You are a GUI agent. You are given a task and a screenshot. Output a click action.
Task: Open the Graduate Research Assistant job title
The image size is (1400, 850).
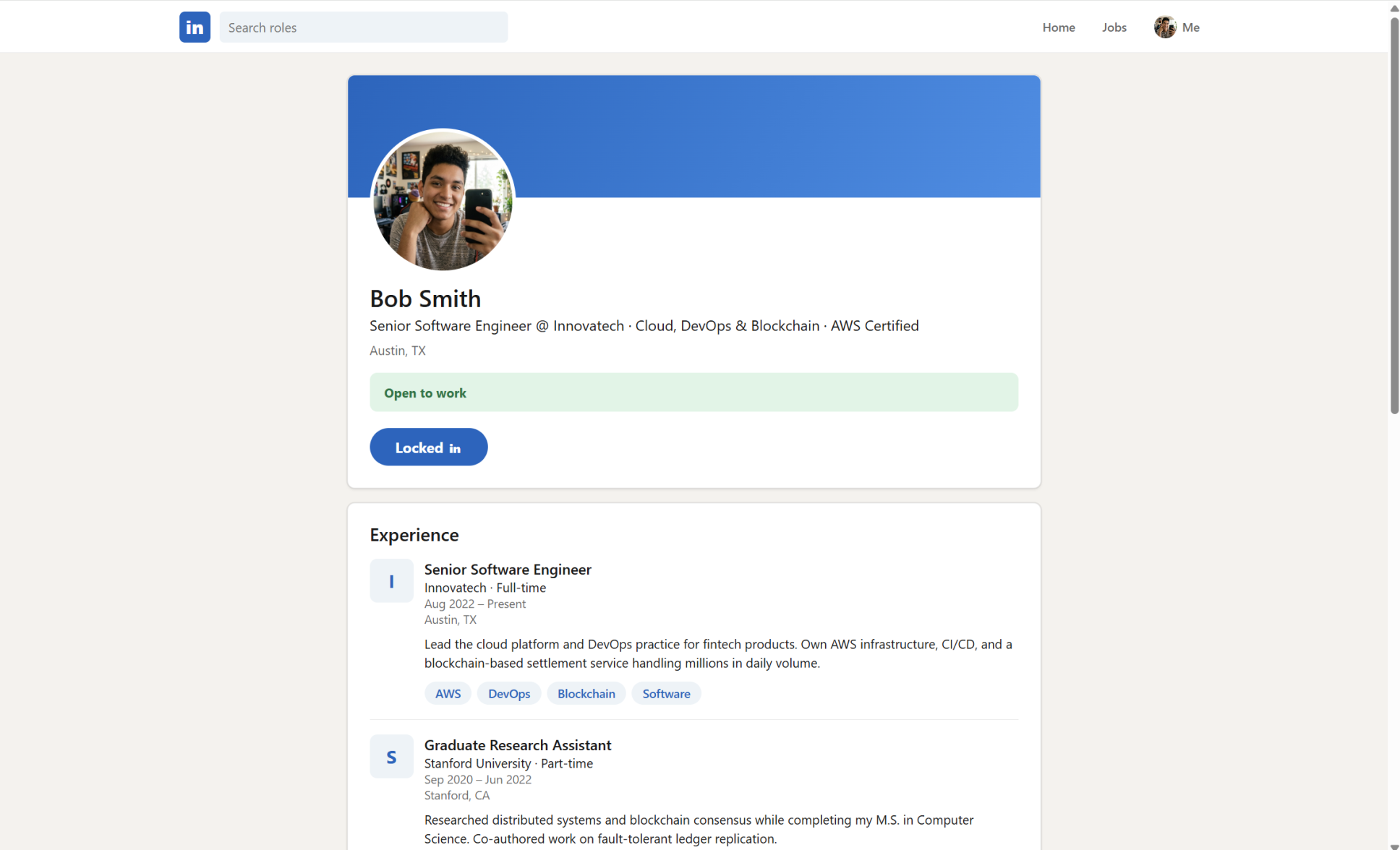517,745
